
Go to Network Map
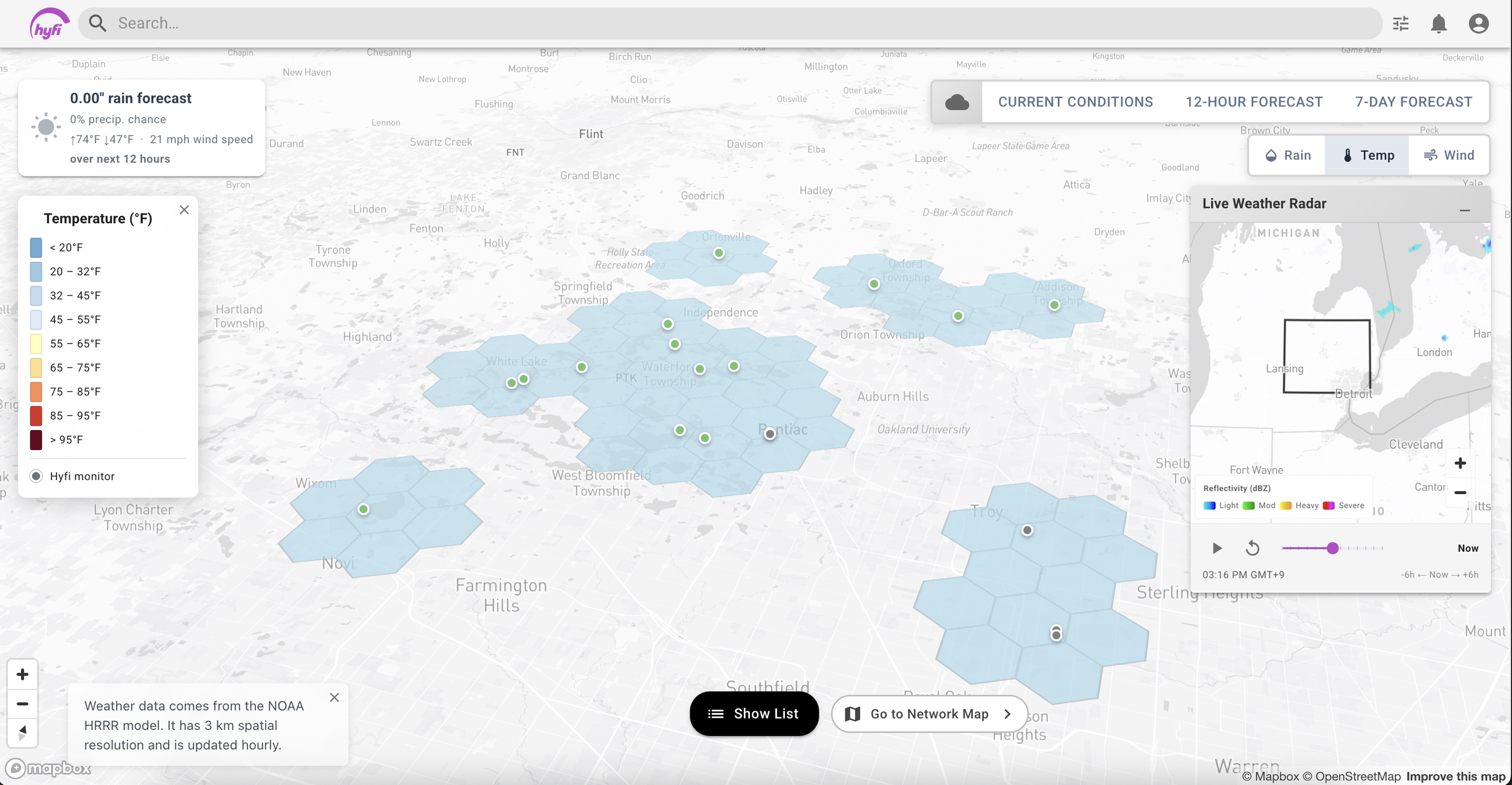[930, 714]
